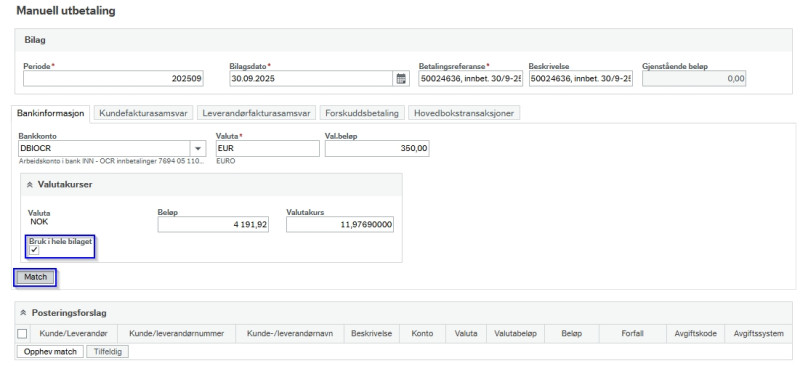Screen dimensions: 800x366
Task: Click the Kunde/Leverandør column header
Action: click(73, 333)
